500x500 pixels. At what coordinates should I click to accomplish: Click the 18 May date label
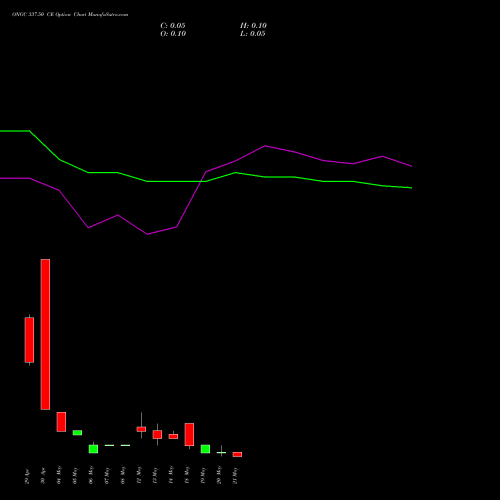coord(187,475)
